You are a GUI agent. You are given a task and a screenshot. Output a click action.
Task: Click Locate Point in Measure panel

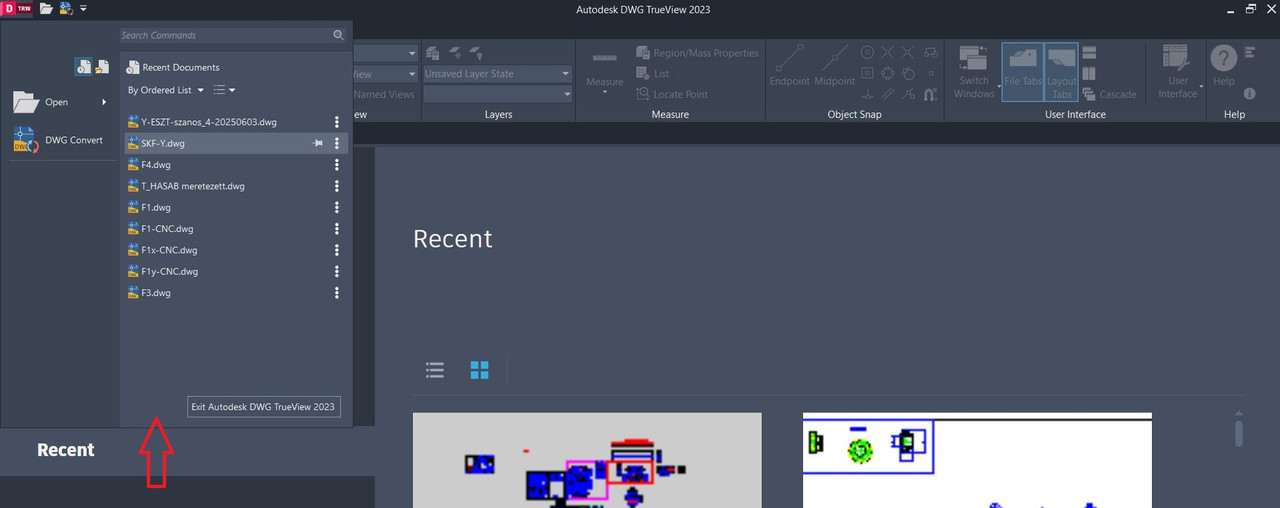tap(672, 94)
